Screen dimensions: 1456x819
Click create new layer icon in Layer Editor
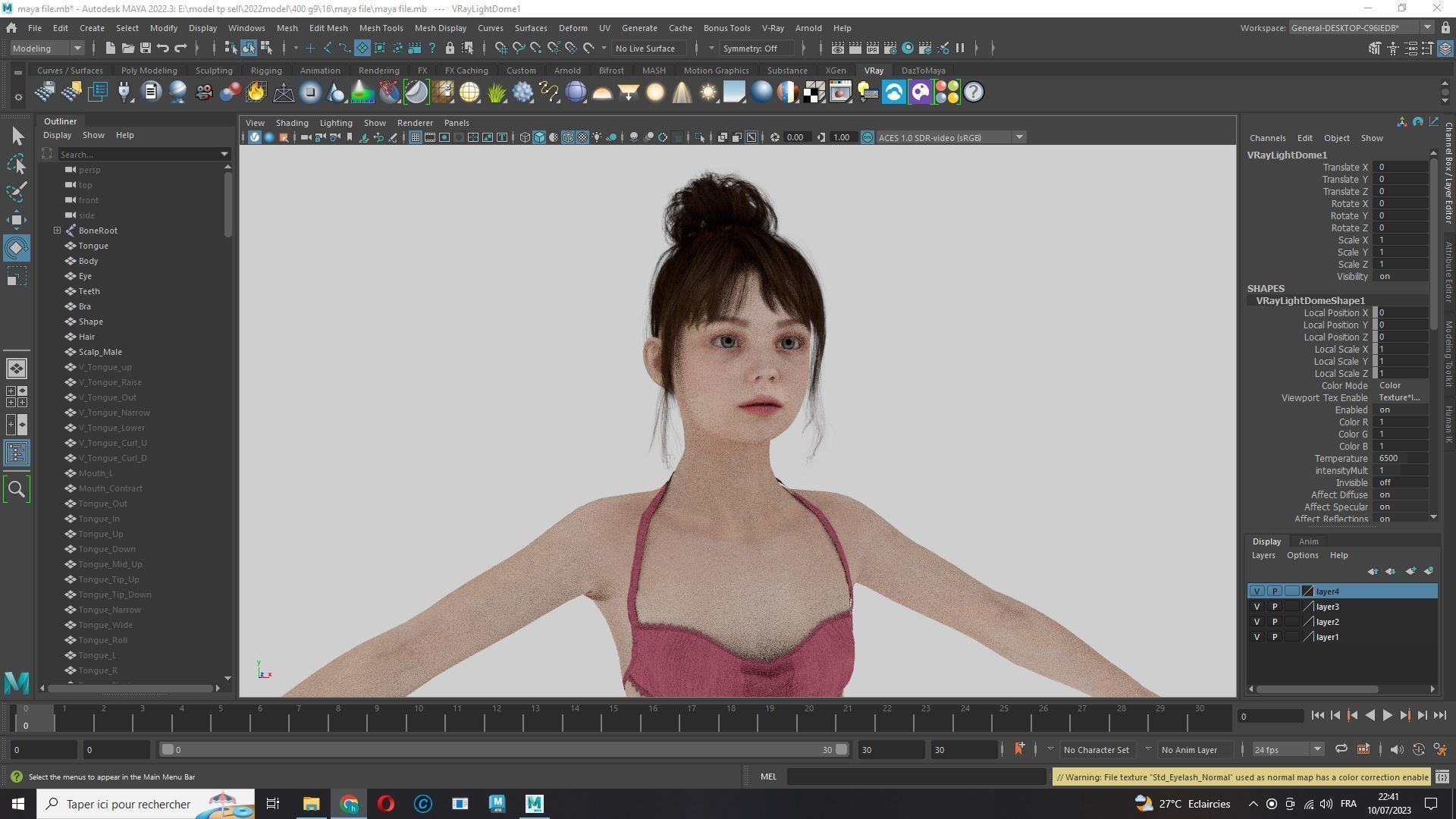pos(1410,571)
